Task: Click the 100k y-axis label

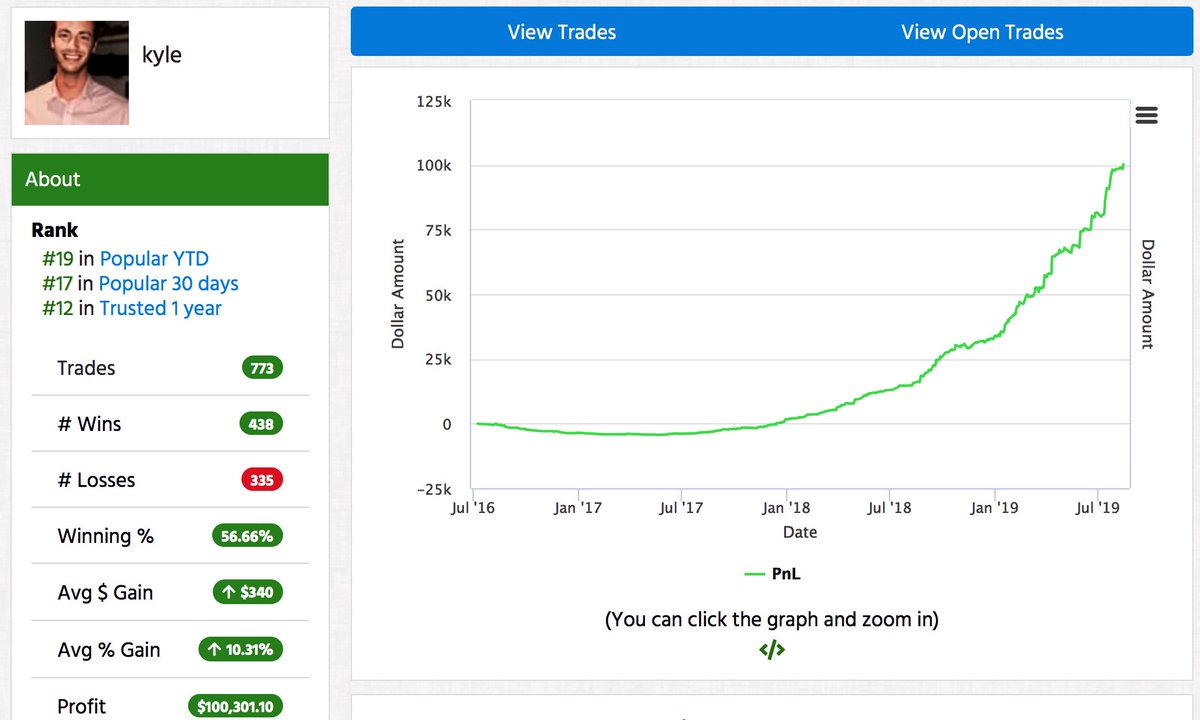Action: (x=434, y=166)
